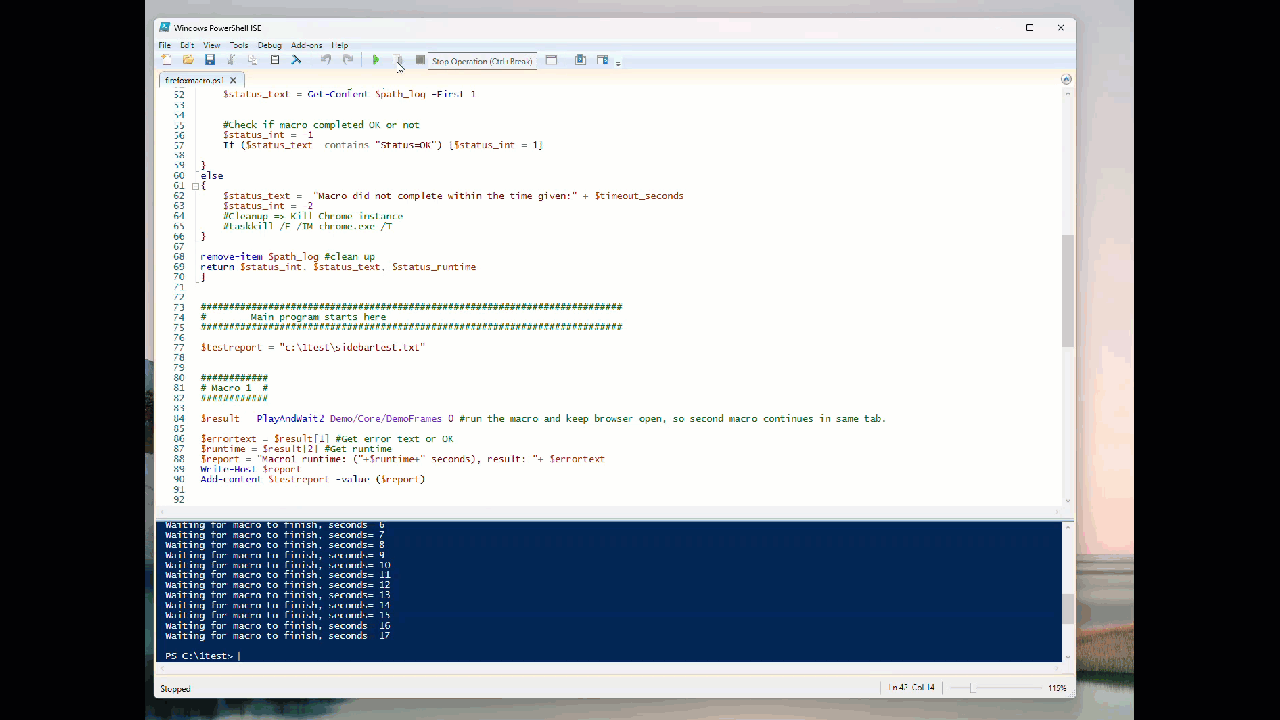
Task: Collapse the else block outline box
Action: (195, 186)
